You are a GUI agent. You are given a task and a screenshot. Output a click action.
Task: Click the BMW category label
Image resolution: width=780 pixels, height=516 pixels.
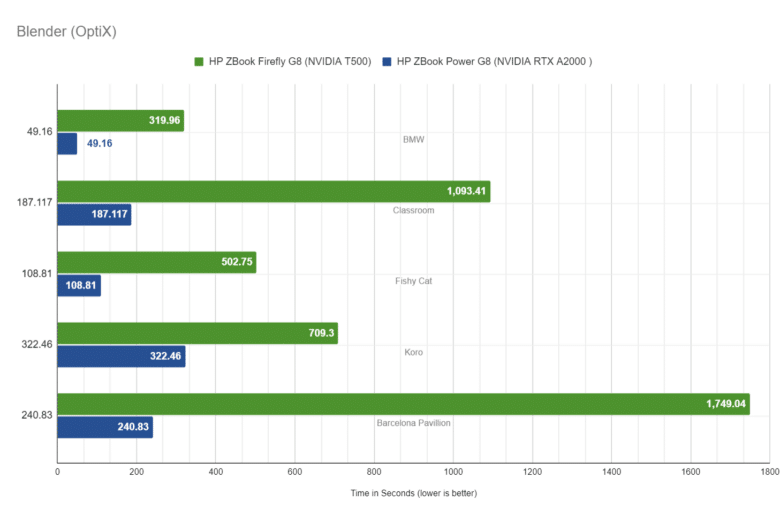click(x=413, y=139)
